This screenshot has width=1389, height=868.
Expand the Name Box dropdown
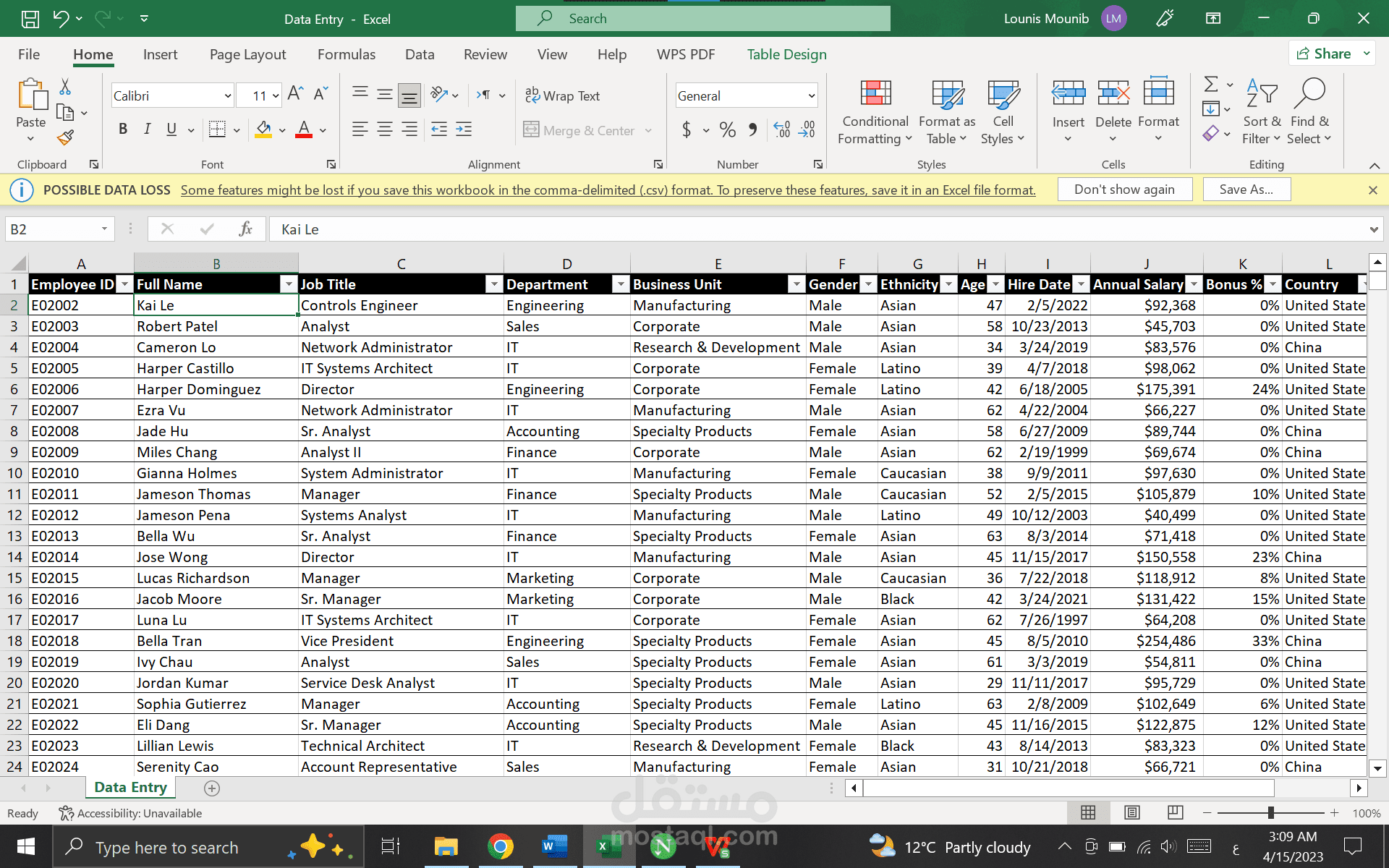[104, 229]
